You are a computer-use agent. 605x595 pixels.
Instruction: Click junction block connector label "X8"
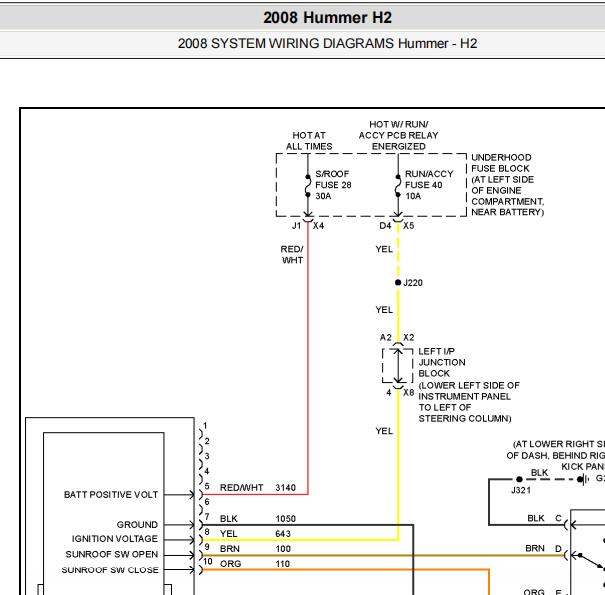(x=409, y=393)
